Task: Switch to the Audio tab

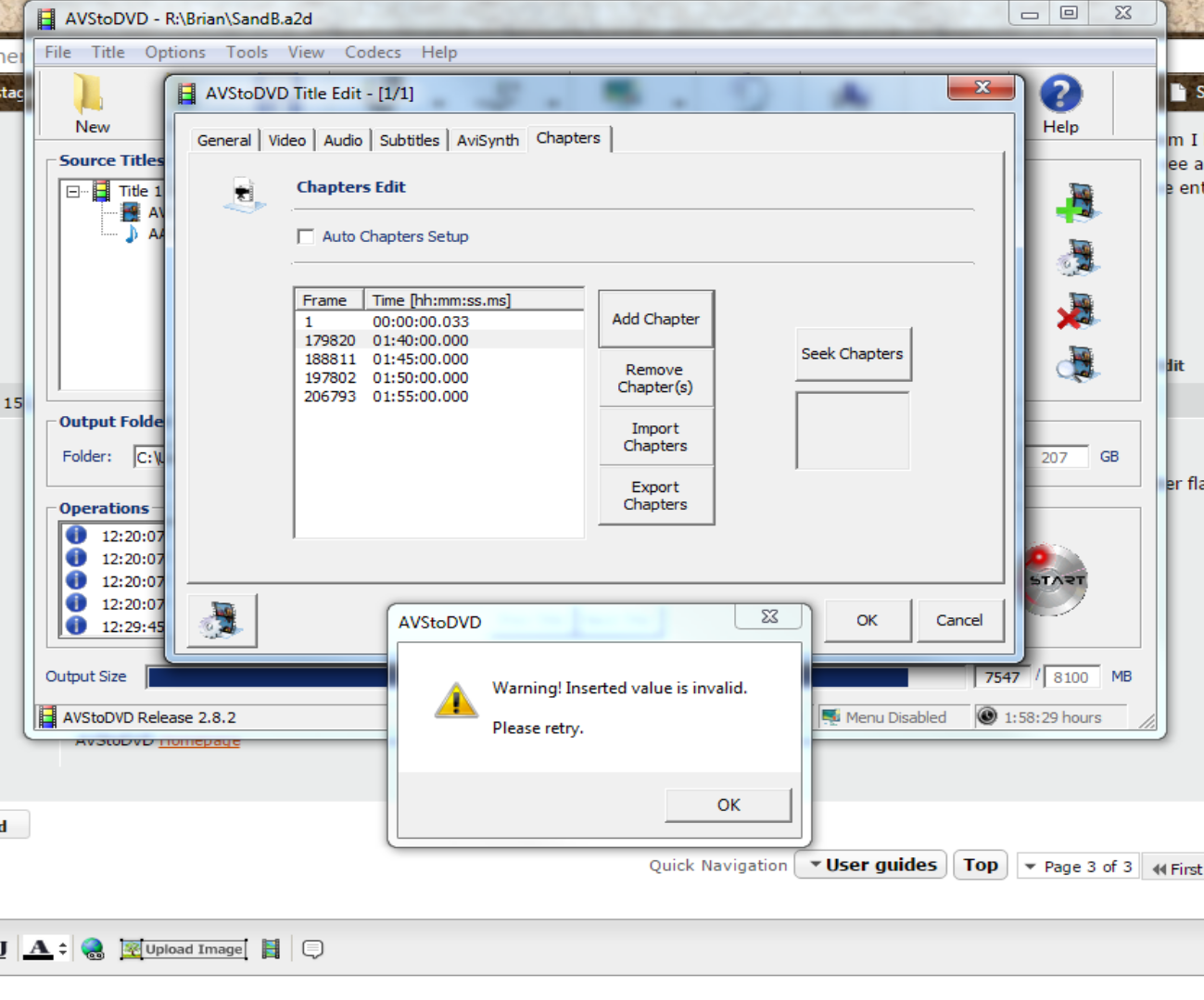Action: [343, 140]
